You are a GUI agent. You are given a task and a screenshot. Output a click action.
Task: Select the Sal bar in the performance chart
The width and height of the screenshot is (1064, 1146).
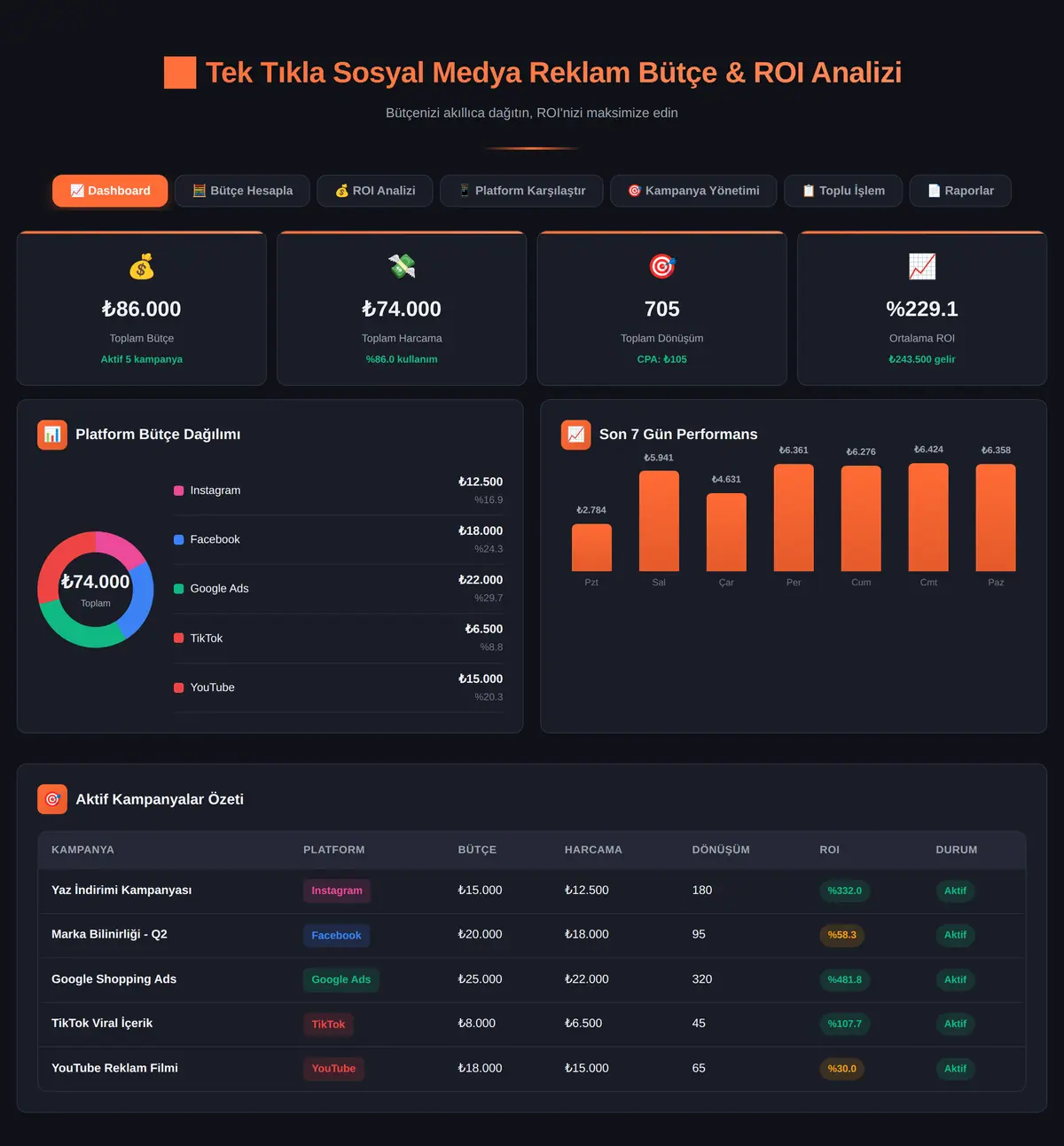[659, 521]
